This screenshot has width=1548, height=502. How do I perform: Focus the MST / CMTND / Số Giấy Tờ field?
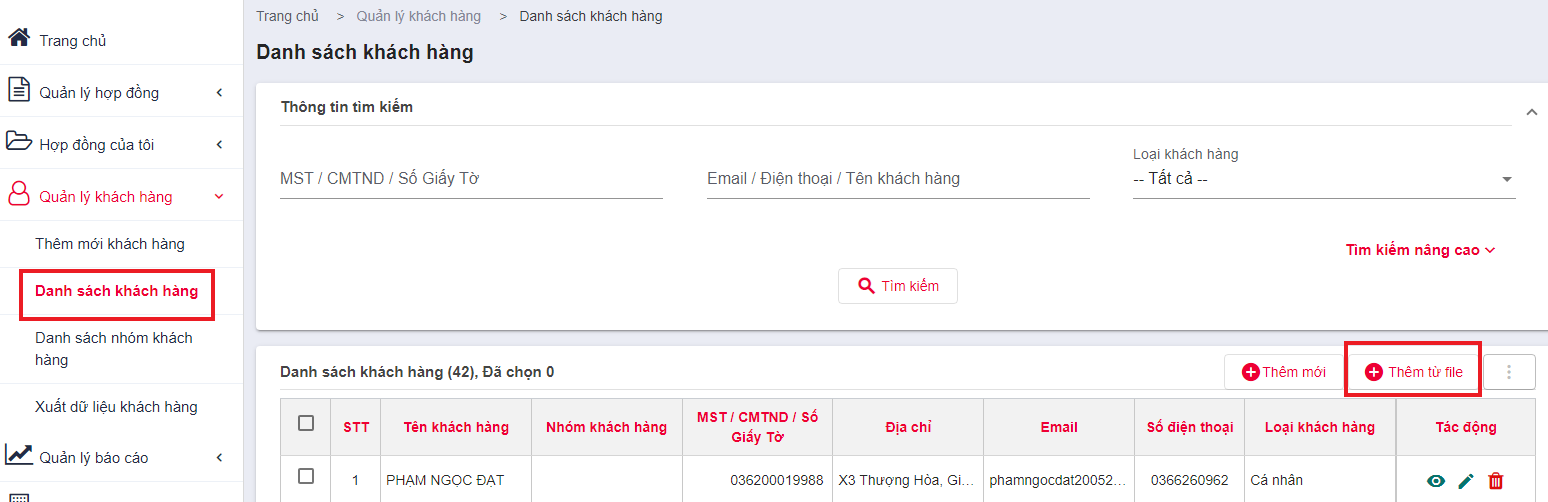click(x=471, y=179)
